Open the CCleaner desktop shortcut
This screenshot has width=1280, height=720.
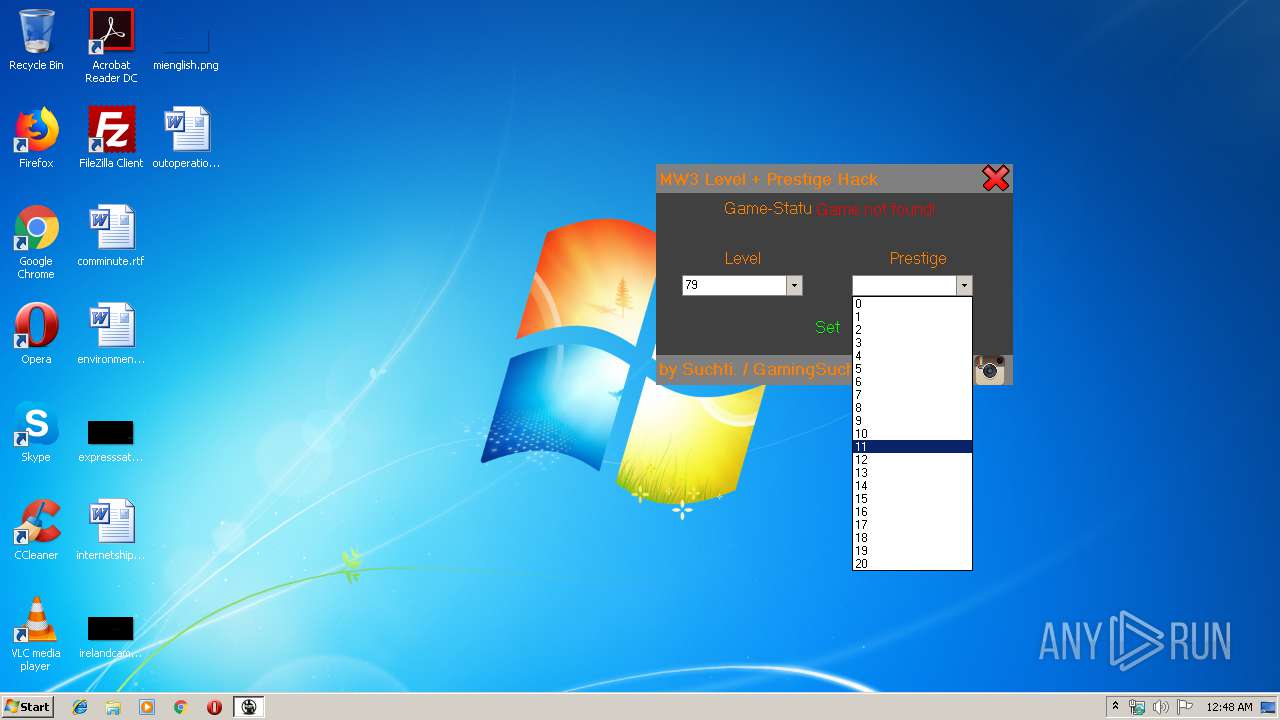click(x=36, y=530)
